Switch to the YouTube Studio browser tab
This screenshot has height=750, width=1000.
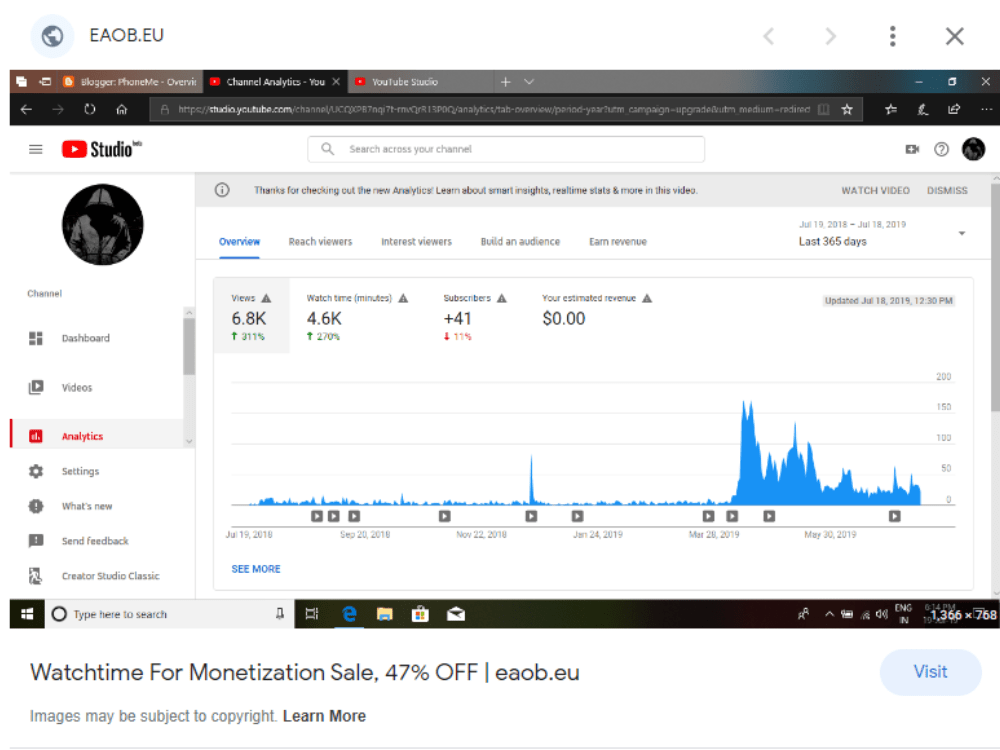pos(421,82)
